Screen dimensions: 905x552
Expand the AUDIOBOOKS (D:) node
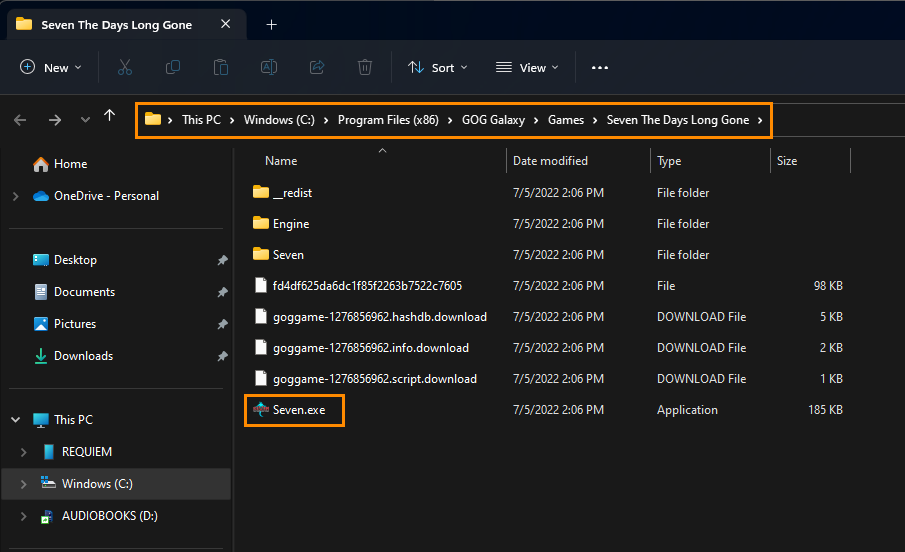(24, 516)
